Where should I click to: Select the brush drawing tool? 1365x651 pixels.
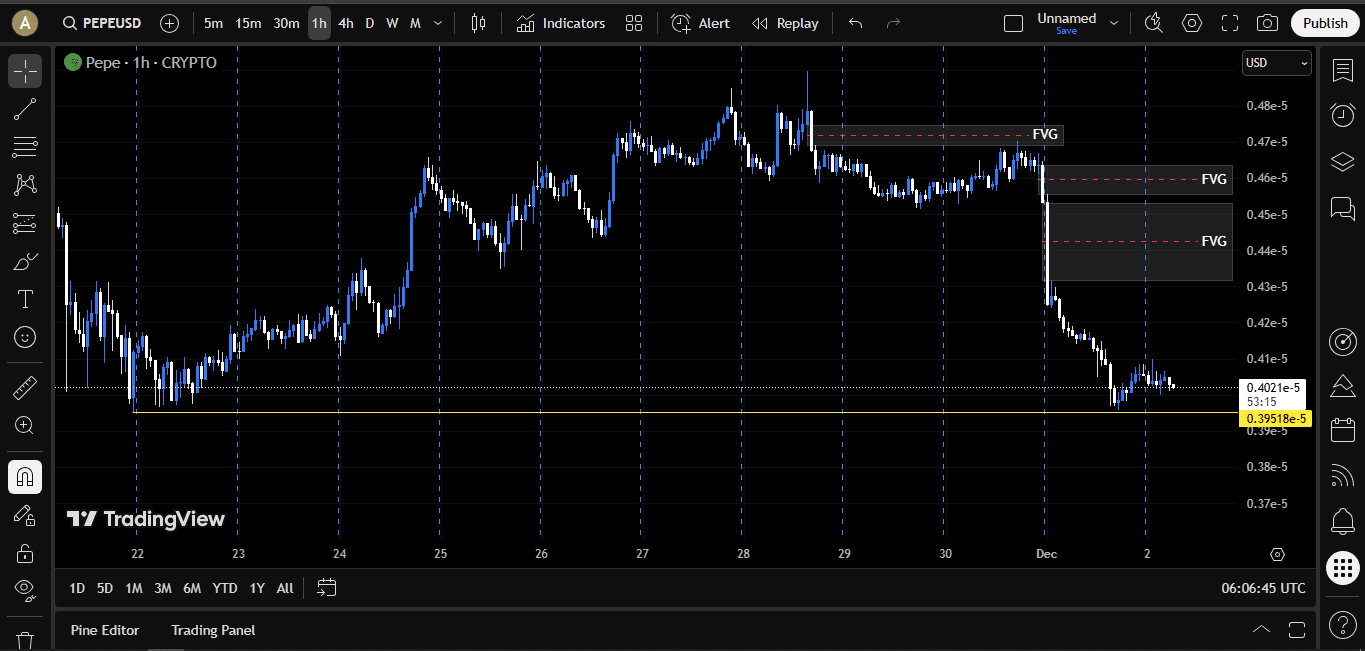click(25, 262)
